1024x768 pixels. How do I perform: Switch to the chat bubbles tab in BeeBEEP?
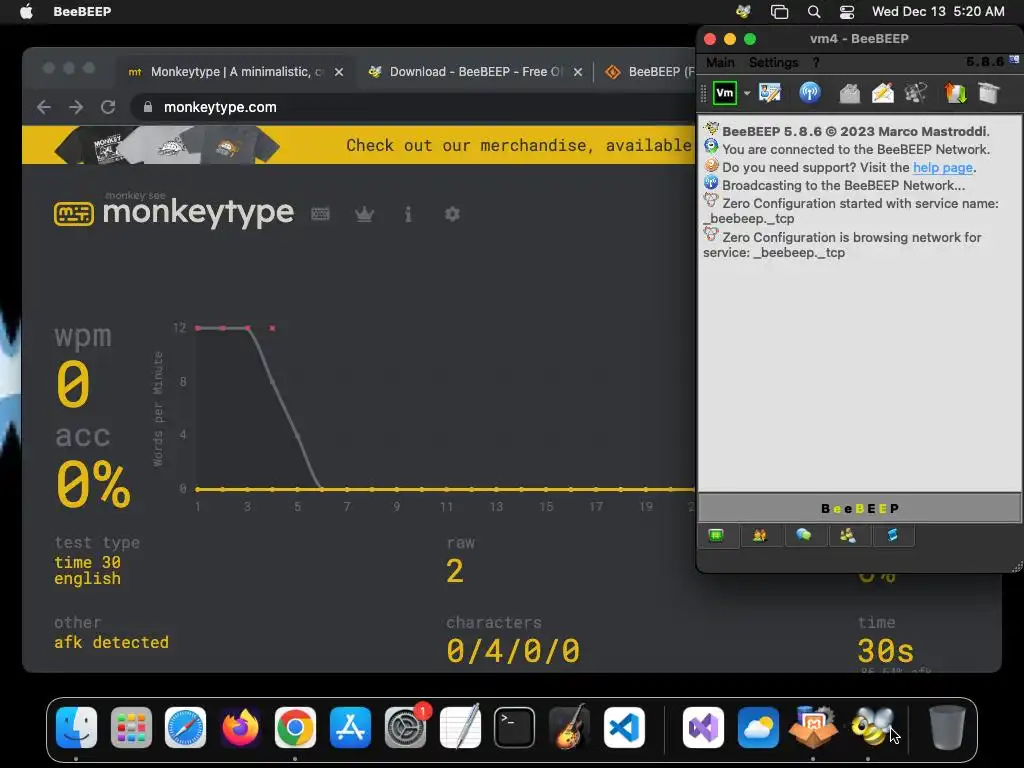pyautogui.click(x=803, y=536)
